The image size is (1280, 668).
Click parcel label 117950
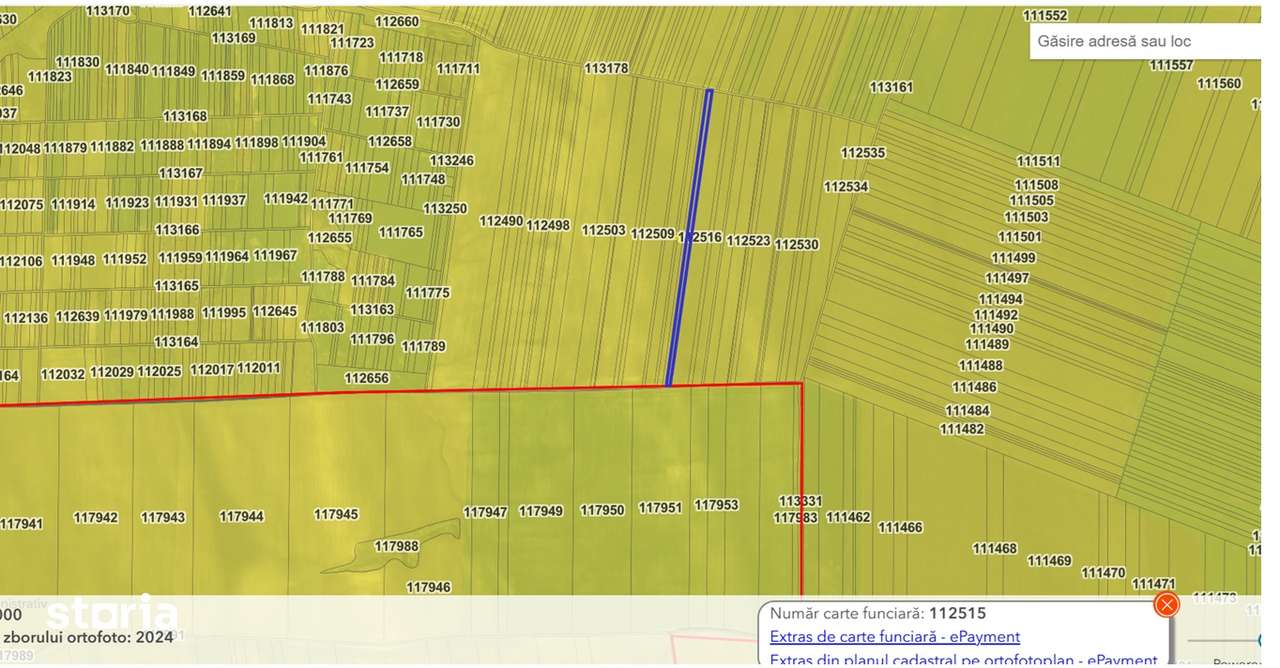coord(602,510)
